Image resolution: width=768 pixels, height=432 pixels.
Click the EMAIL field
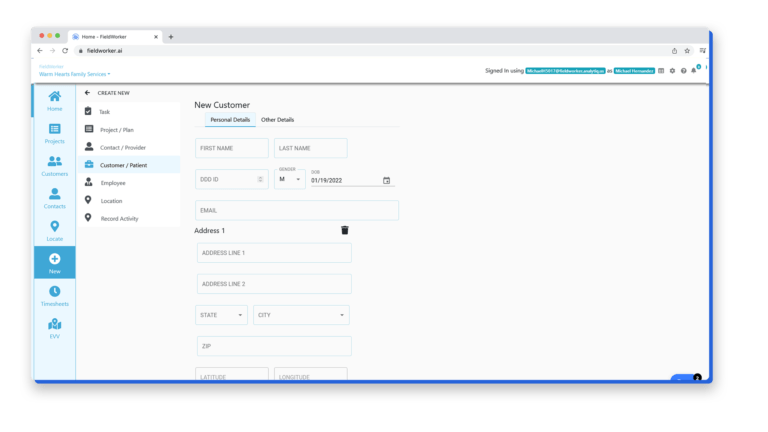point(297,210)
